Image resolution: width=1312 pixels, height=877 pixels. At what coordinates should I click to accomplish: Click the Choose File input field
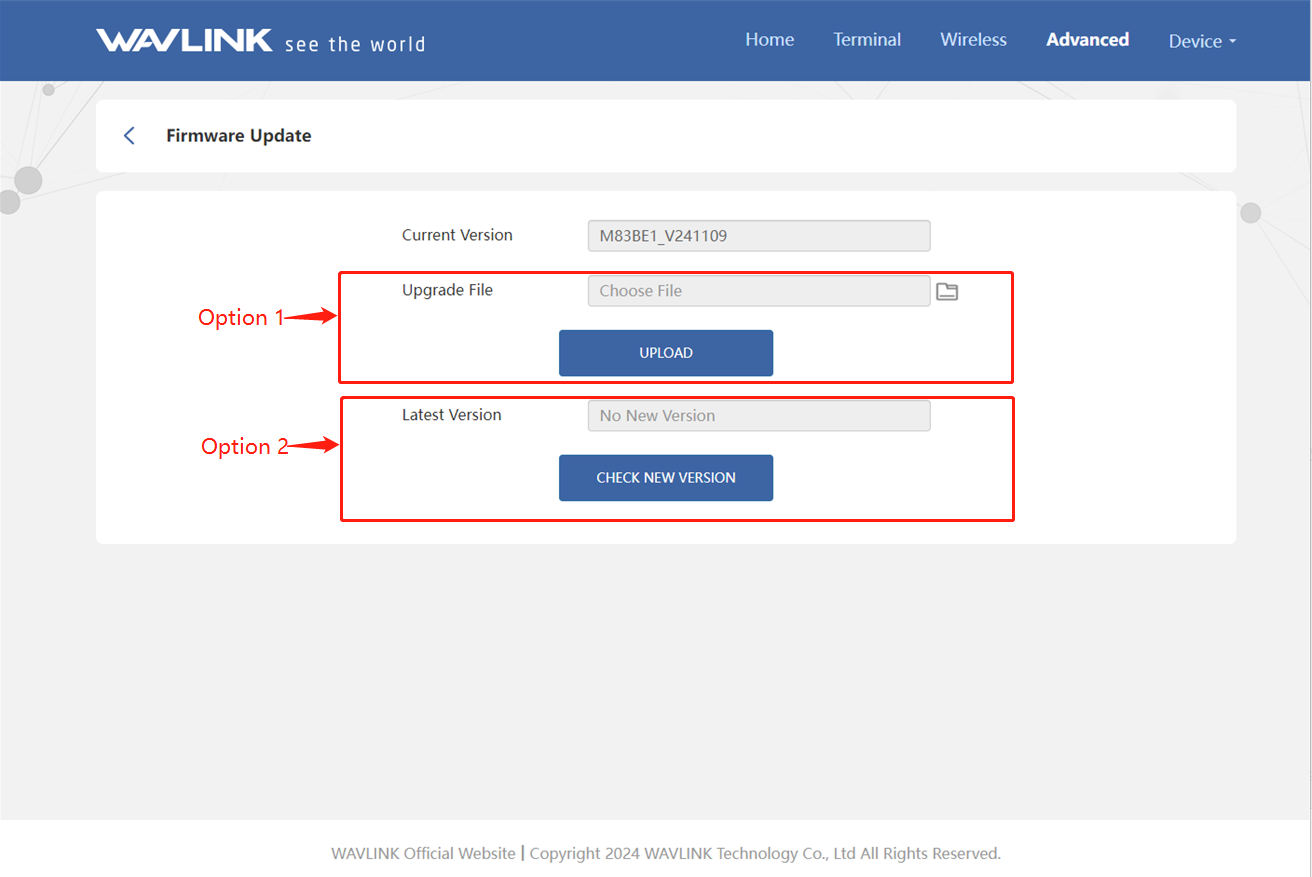(758, 291)
